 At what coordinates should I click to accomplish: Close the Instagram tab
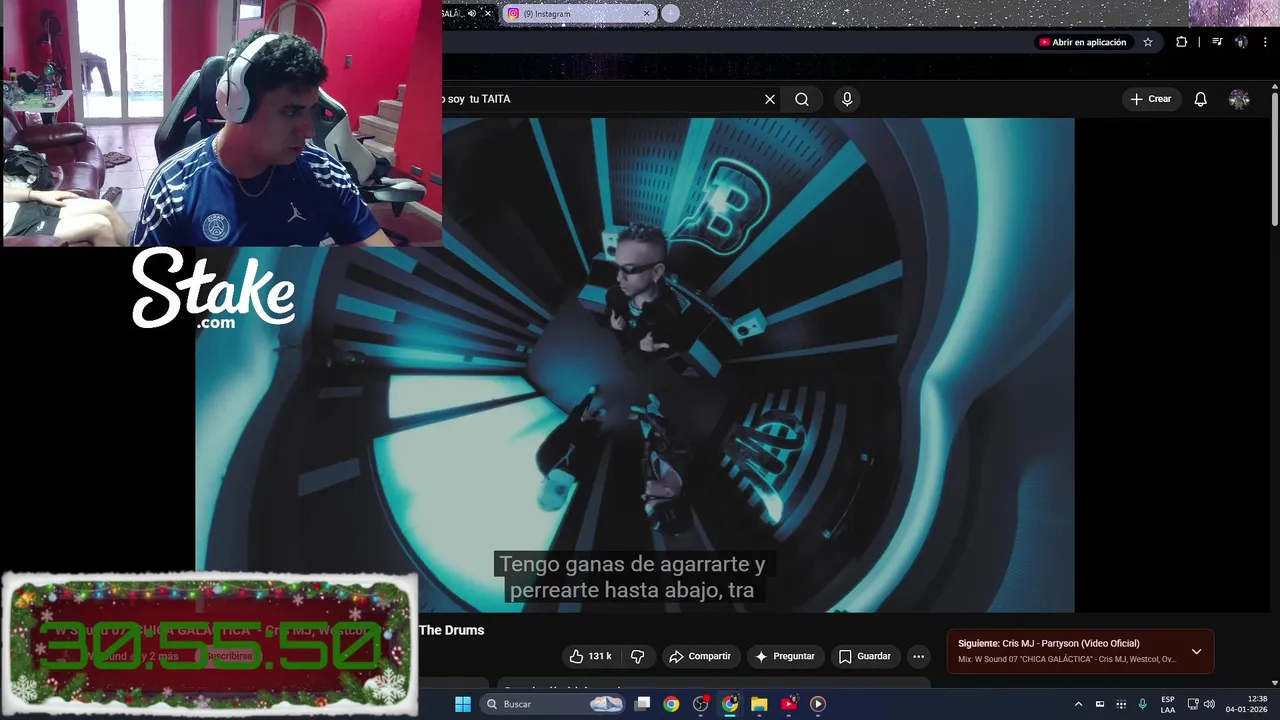(x=647, y=13)
